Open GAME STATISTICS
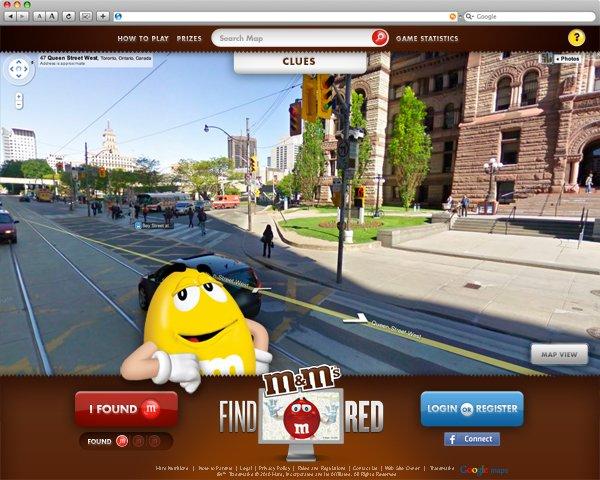The width and height of the screenshot is (600, 480). 427,39
